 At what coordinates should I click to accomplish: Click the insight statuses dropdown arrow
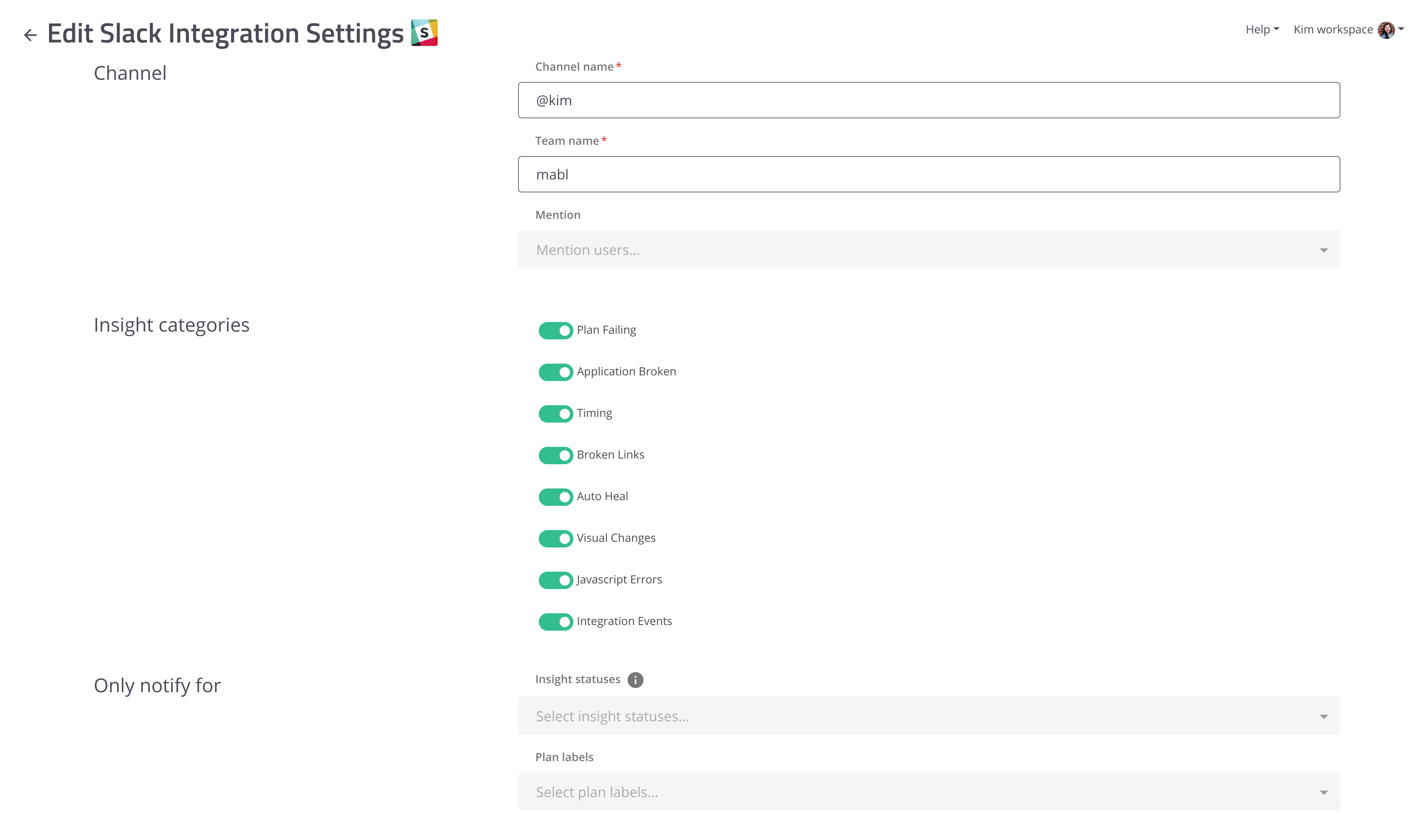pyautogui.click(x=1323, y=716)
